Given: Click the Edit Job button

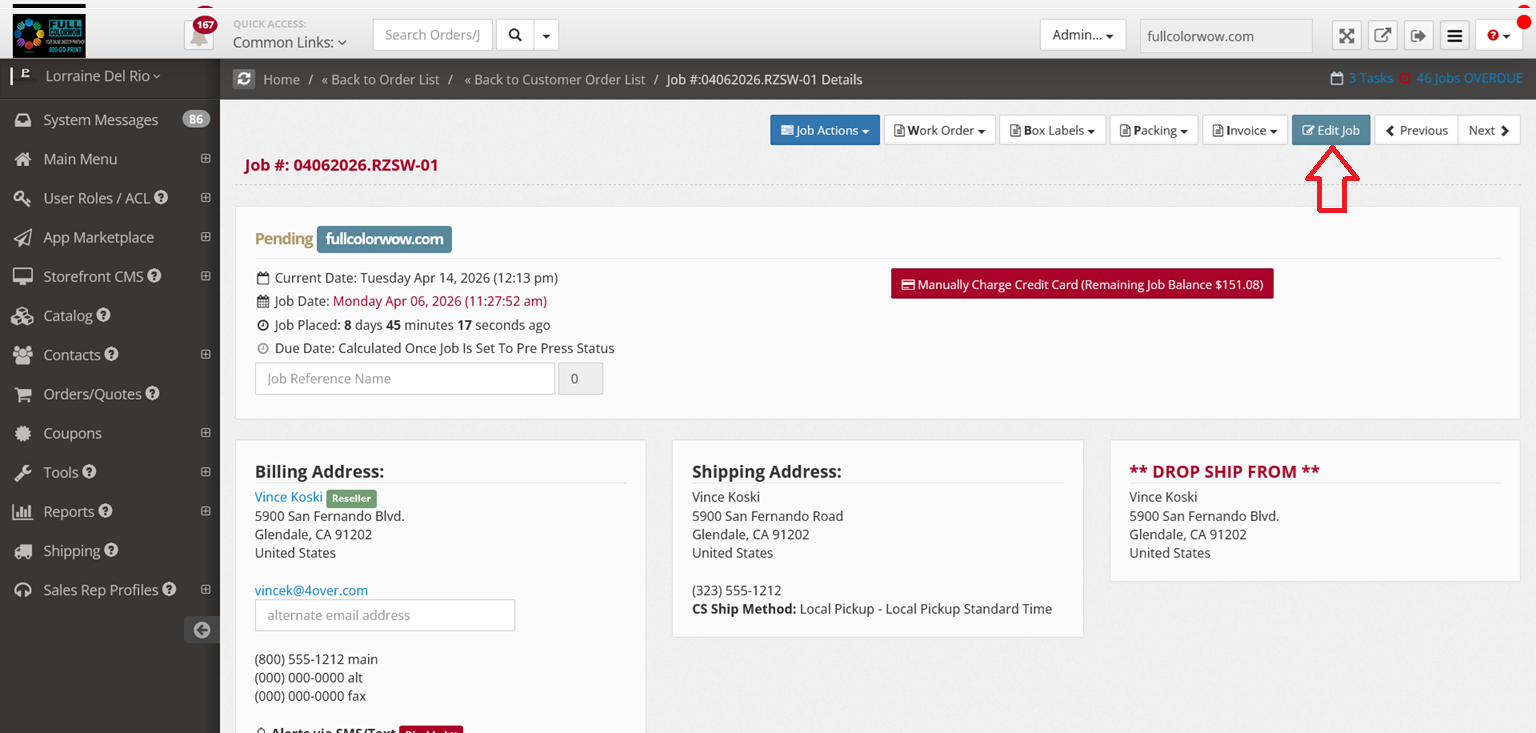Looking at the screenshot, I should pyautogui.click(x=1330, y=130).
